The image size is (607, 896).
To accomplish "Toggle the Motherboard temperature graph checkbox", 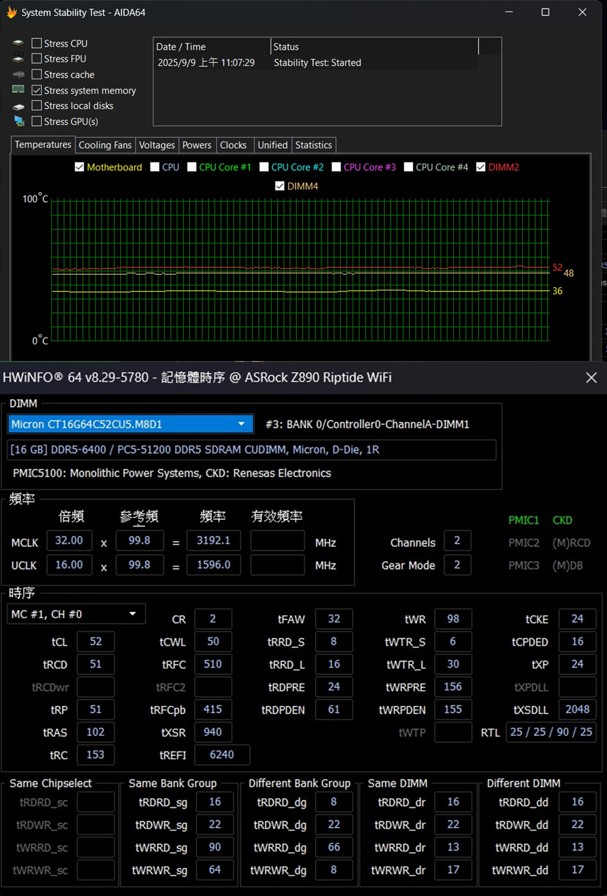I will (79, 167).
